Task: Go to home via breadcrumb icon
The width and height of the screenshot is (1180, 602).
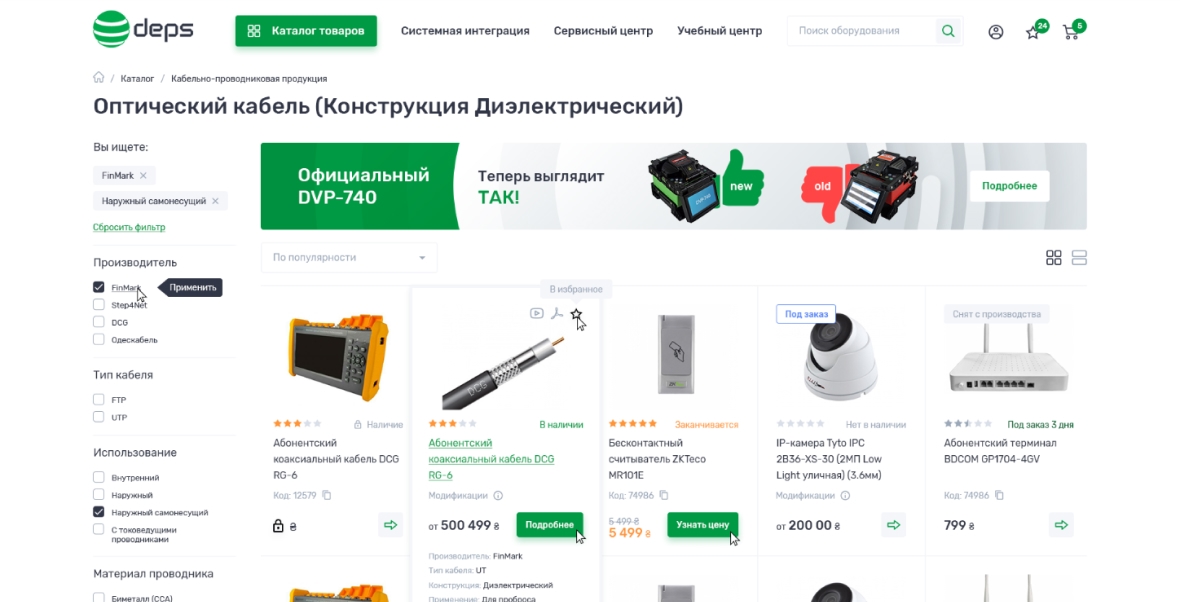Action: pos(99,78)
